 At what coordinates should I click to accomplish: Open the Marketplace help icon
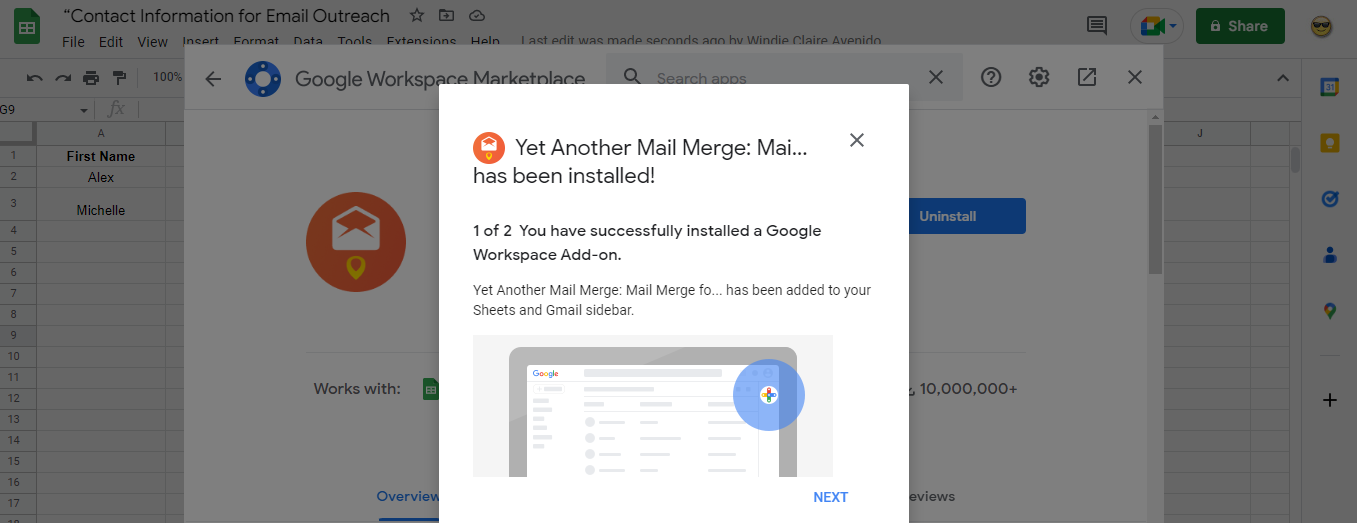pos(991,77)
